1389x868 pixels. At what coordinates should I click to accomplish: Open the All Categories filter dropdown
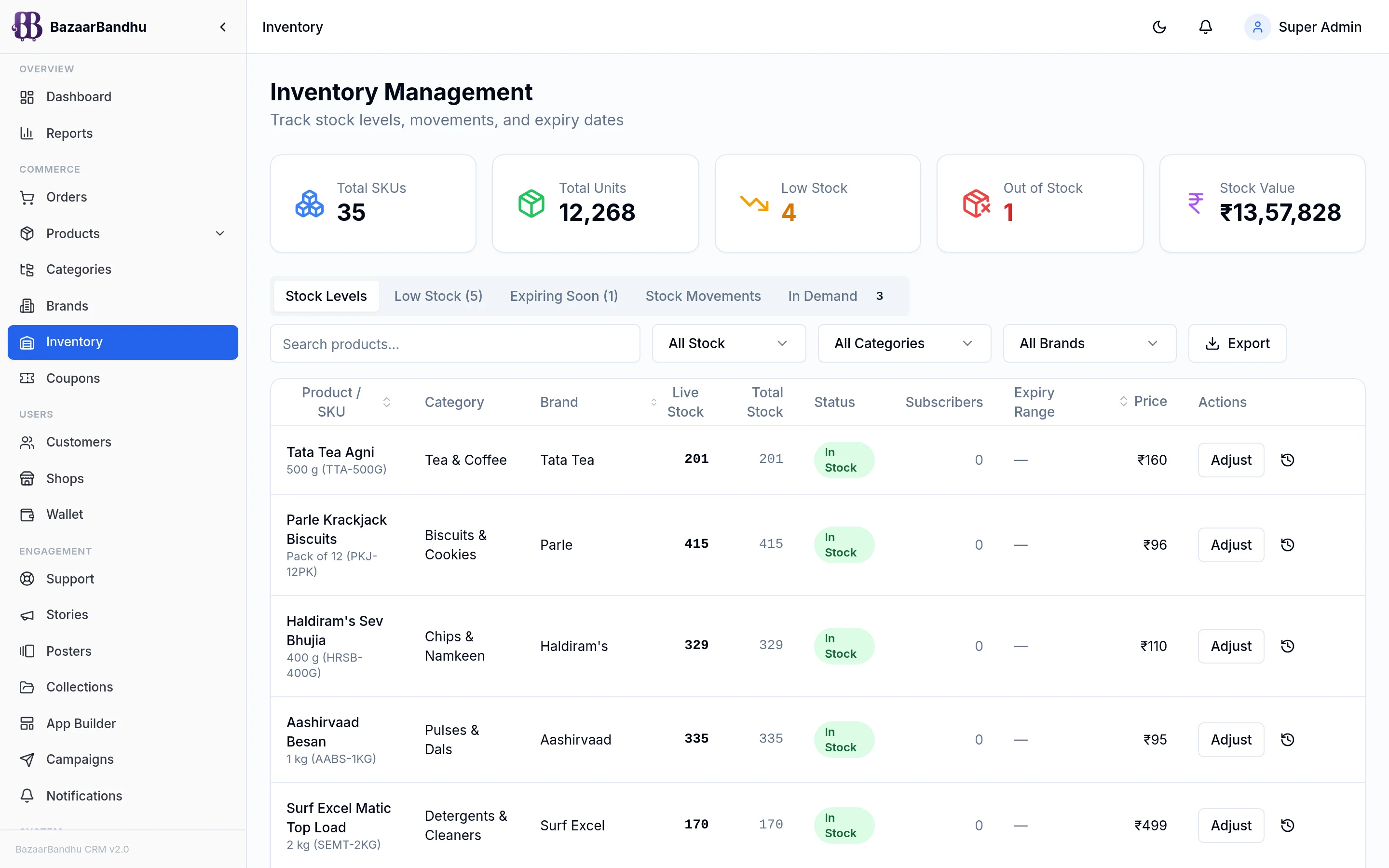pyautogui.click(x=904, y=343)
